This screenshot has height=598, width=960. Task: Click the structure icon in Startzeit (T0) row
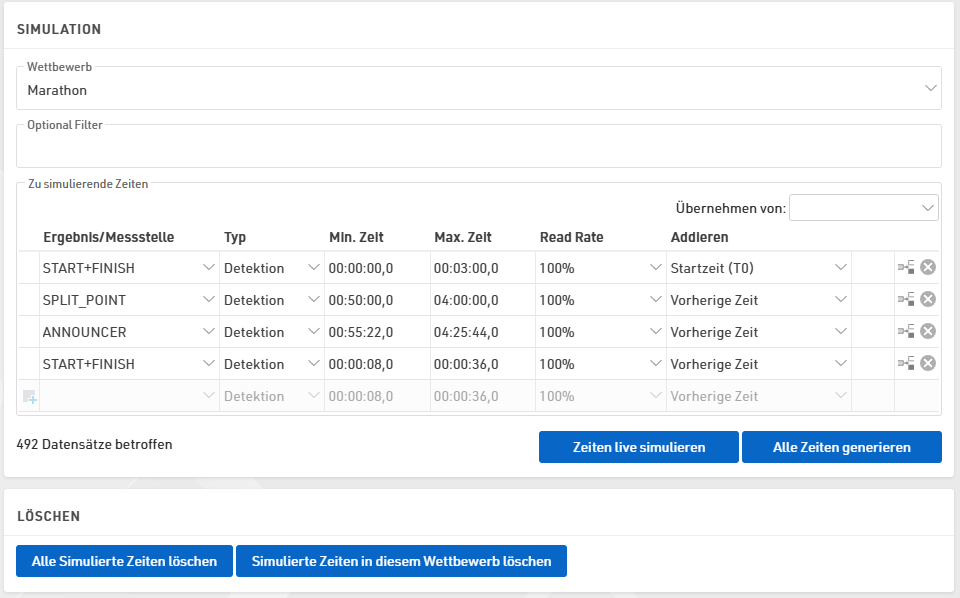[x=906, y=267]
